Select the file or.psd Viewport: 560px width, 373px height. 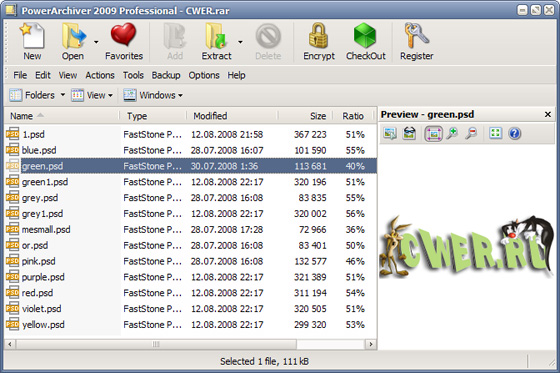click(x=35, y=245)
